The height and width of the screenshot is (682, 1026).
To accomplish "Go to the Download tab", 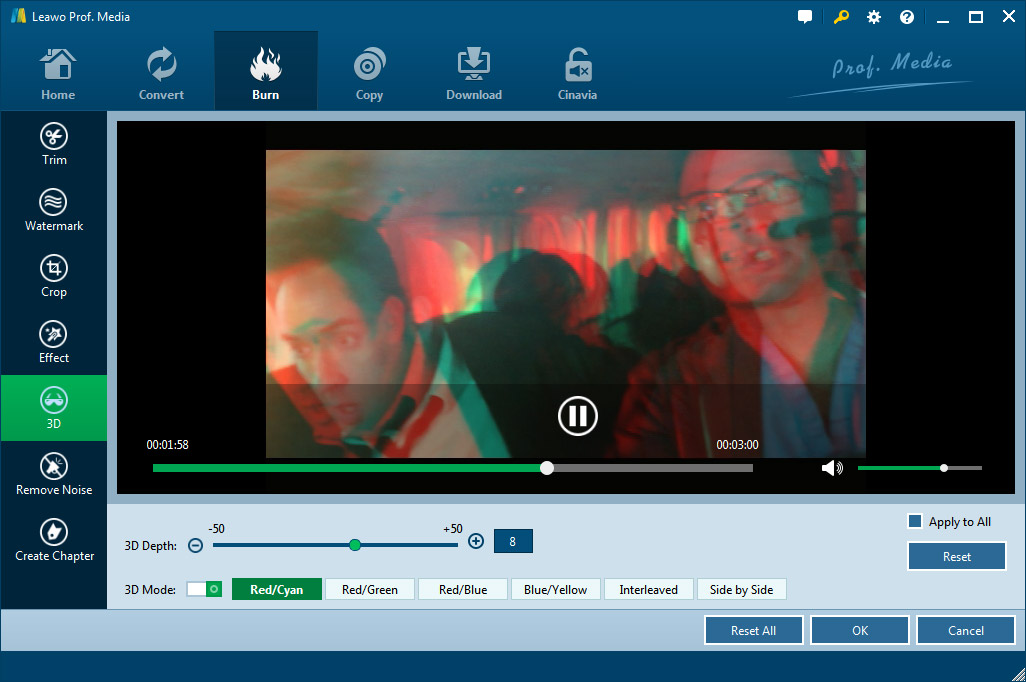I will tap(474, 74).
